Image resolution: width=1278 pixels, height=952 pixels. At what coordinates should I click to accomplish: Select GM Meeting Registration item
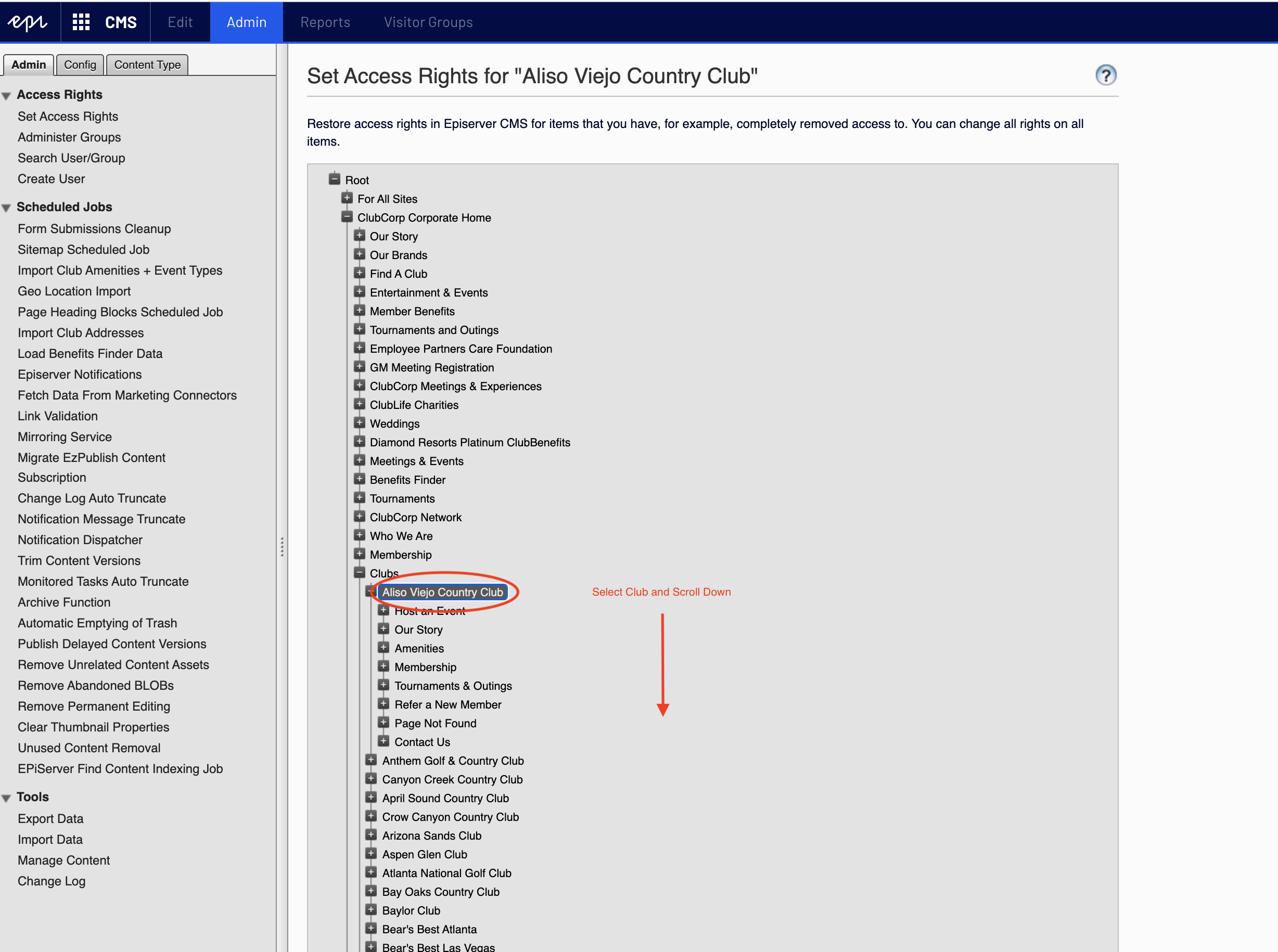point(432,367)
